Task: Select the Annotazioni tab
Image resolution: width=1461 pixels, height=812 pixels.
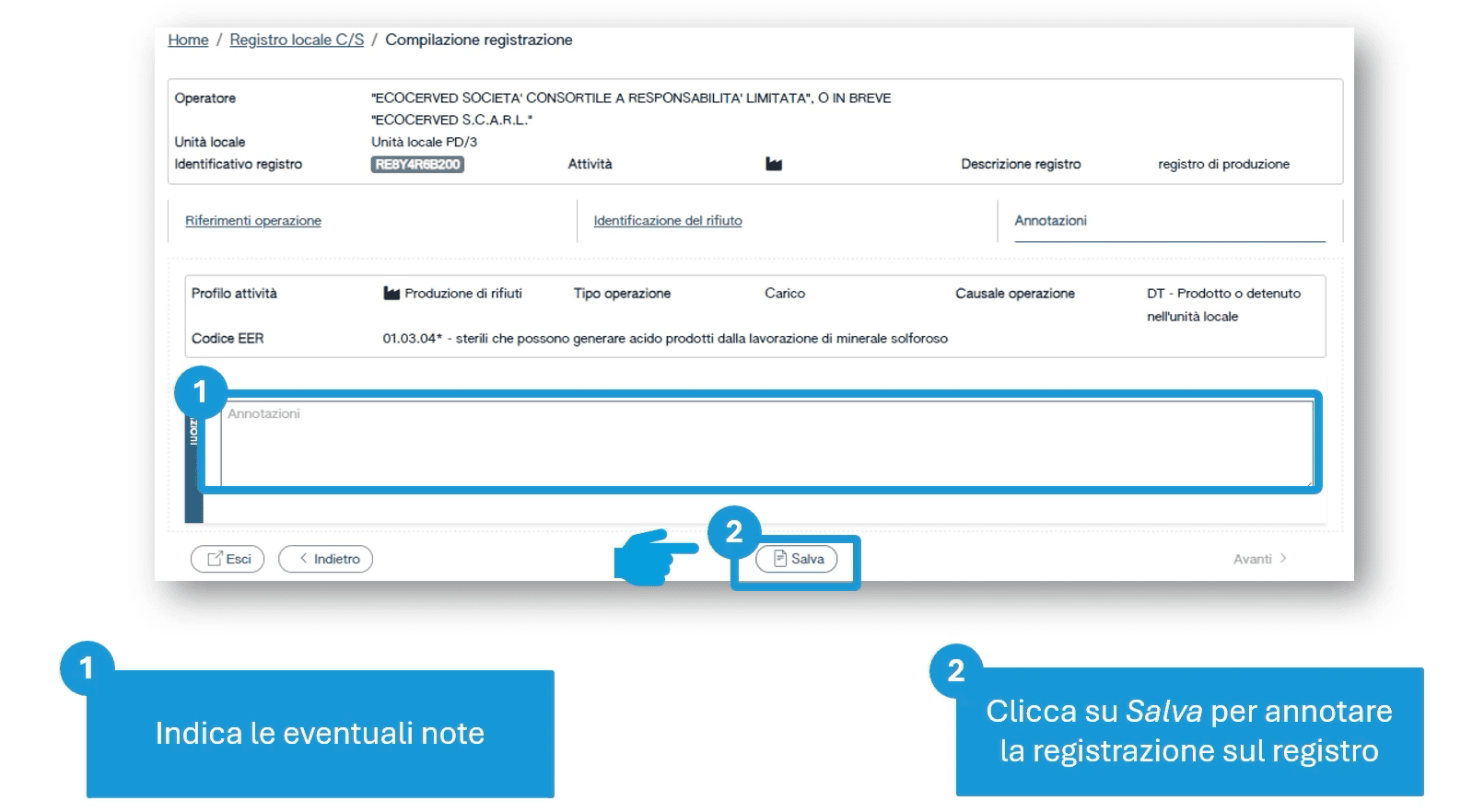Action: pyautogui.click(x=1050, y=221)
